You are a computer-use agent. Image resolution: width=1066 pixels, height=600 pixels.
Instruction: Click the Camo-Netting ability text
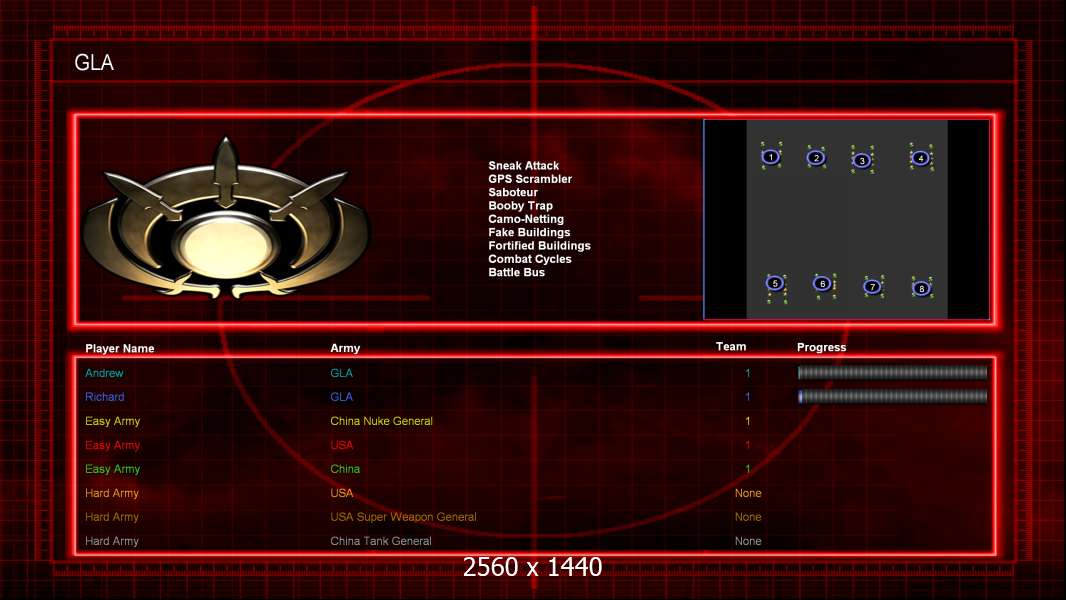click(526, 219)
